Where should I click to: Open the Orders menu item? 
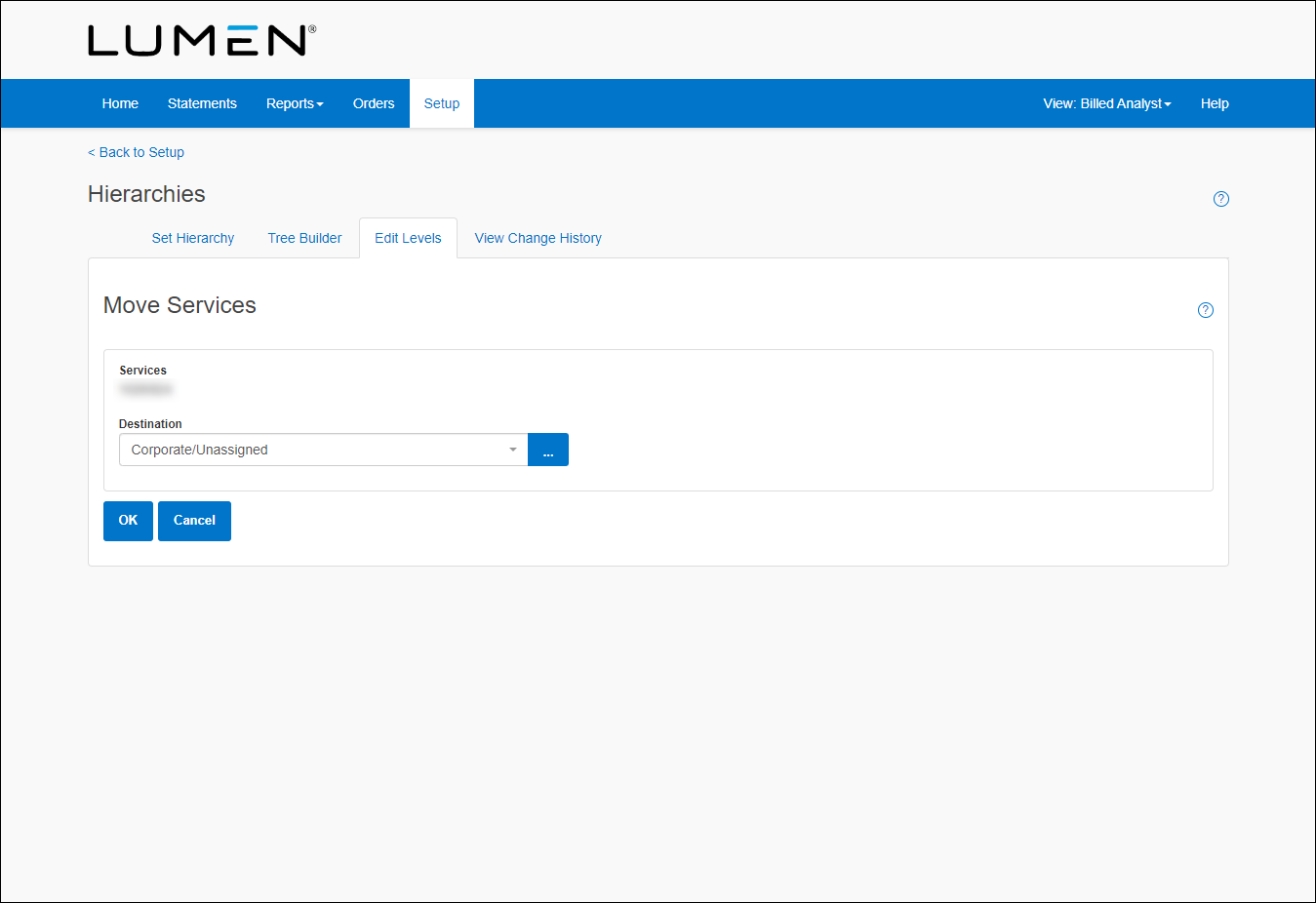click(374, 103)
